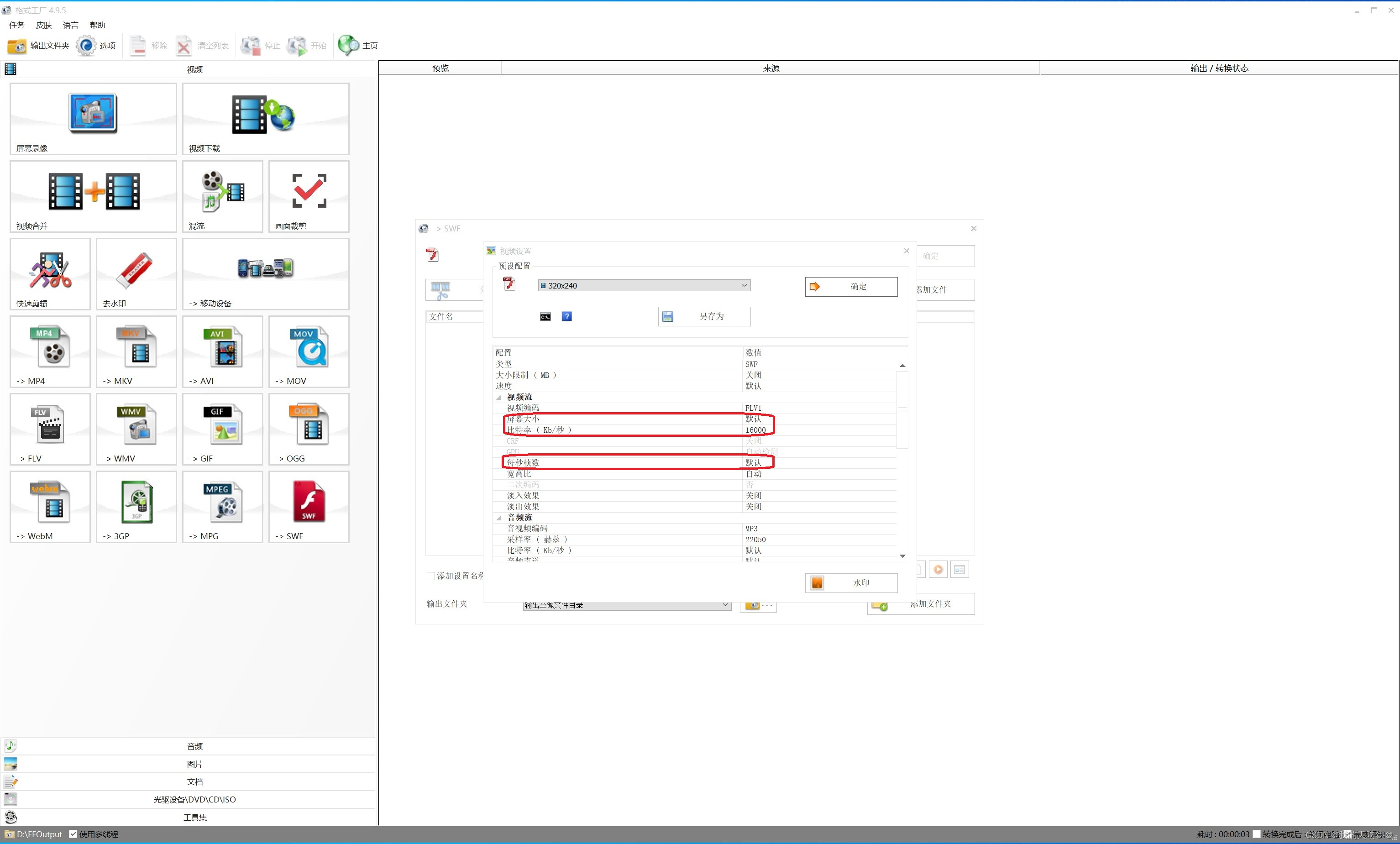1400x844 pixels.
Task: Select the -> MP4 conversion icon
Action: tap(50, 351)
